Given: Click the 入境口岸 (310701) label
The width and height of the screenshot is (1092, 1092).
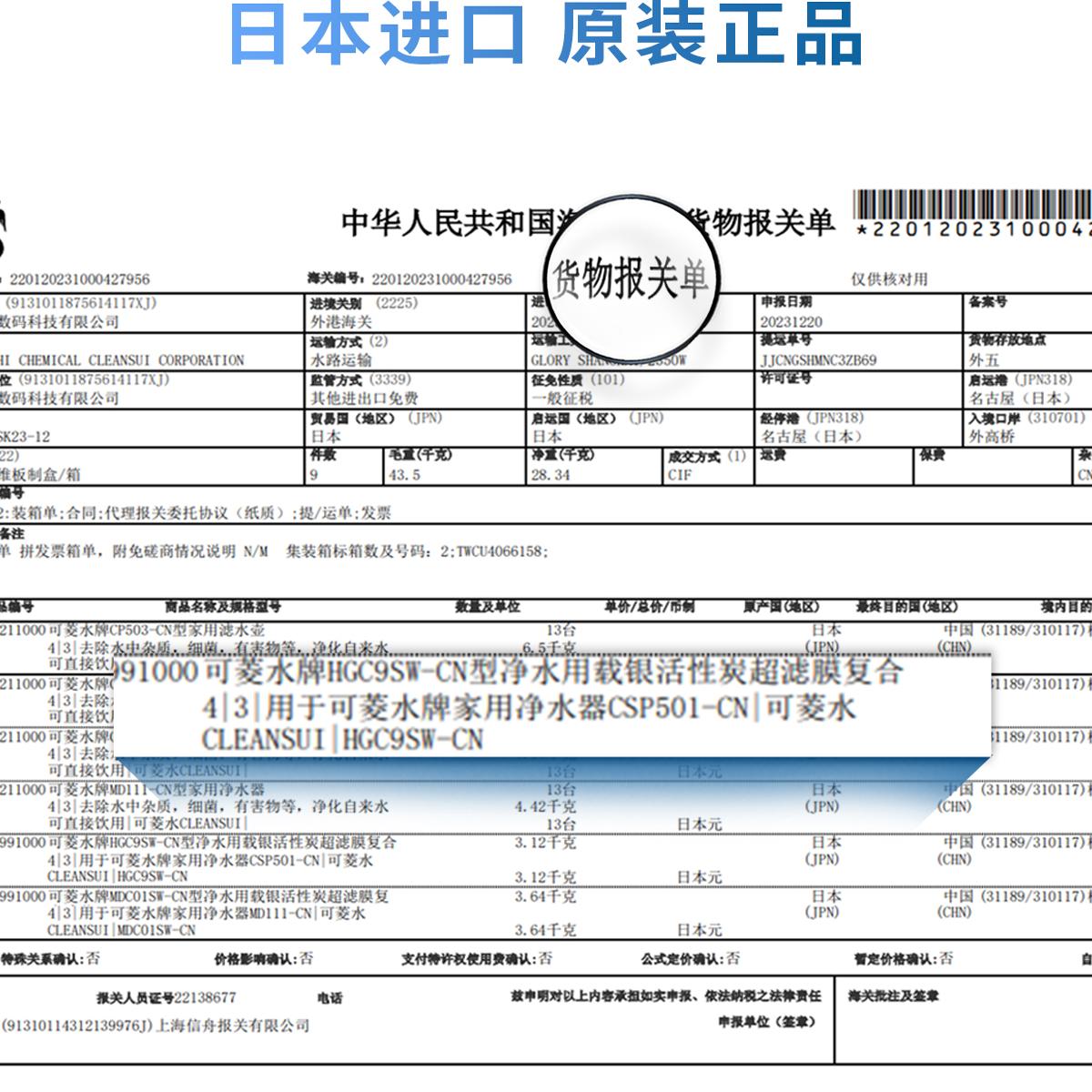Looking at the screenshot, I should point(1027,418).
